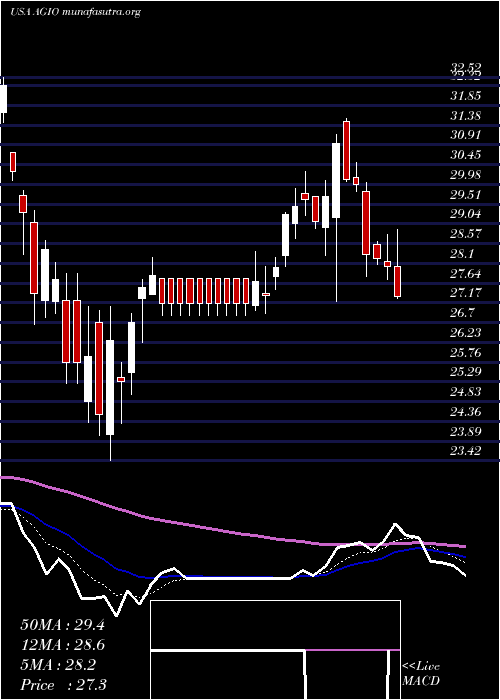Click the 29.04 price axis label
This screenshot has width=500, height=700.
467,214
